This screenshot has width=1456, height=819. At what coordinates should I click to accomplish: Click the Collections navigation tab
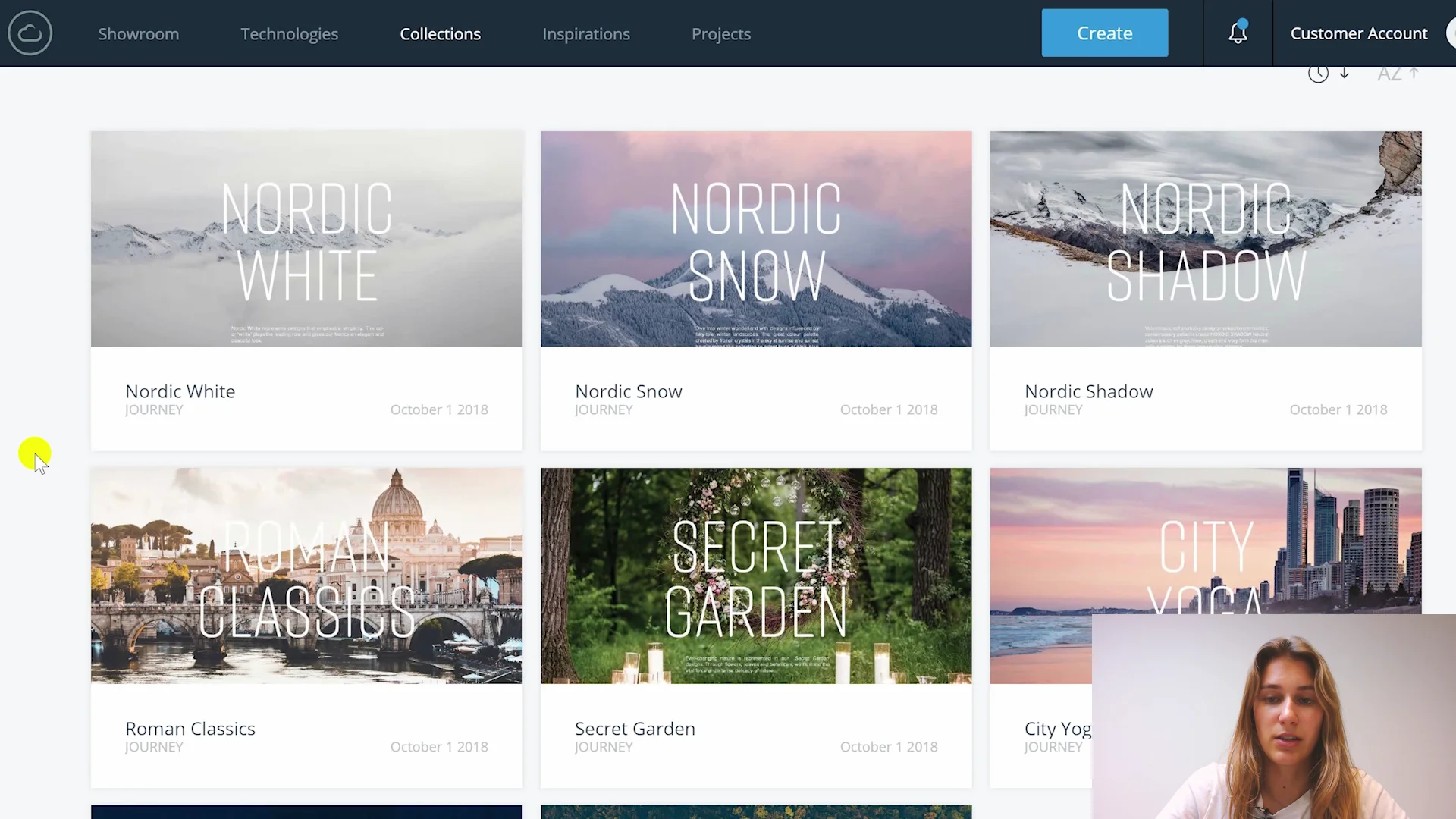pyautogui.click(x=440, y=33)
